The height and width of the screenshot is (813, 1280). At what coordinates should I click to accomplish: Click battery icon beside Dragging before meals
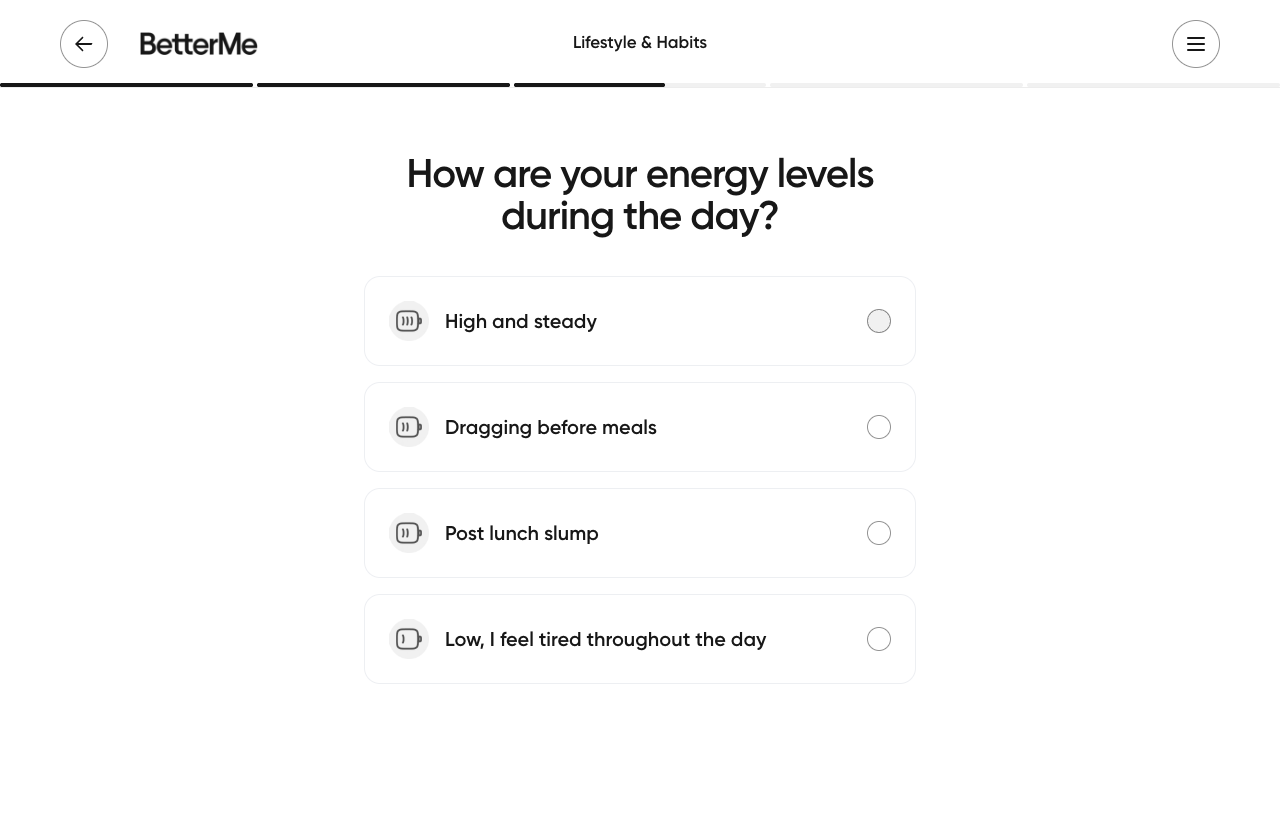coord(409,427)
